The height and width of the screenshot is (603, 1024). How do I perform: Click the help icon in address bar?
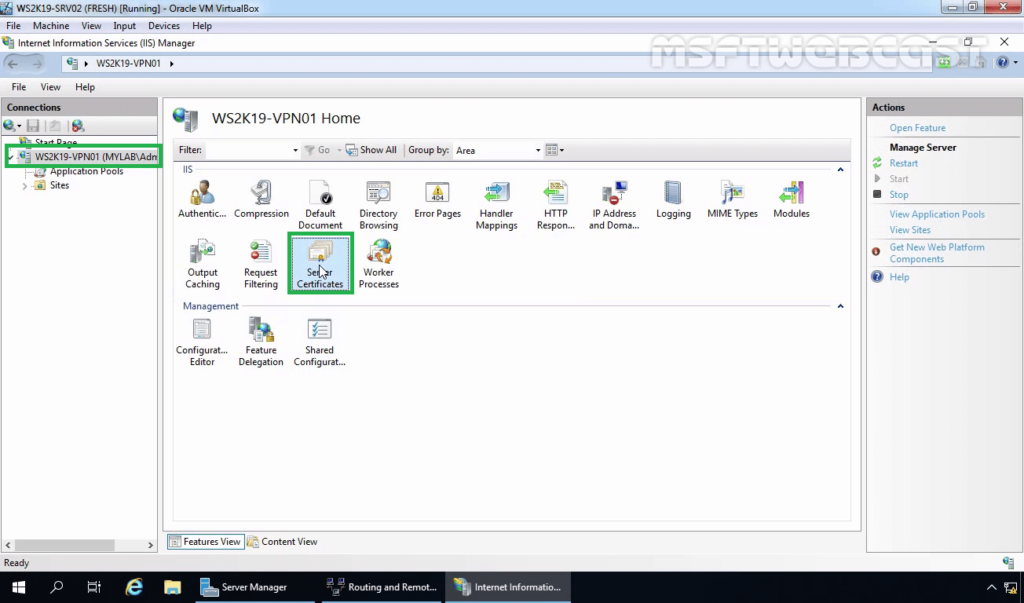point(1003,62)
